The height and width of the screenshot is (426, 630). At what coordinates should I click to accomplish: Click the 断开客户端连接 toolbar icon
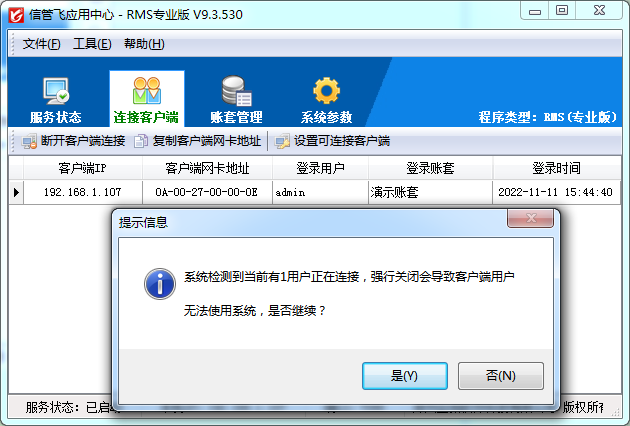pos(29,141)
